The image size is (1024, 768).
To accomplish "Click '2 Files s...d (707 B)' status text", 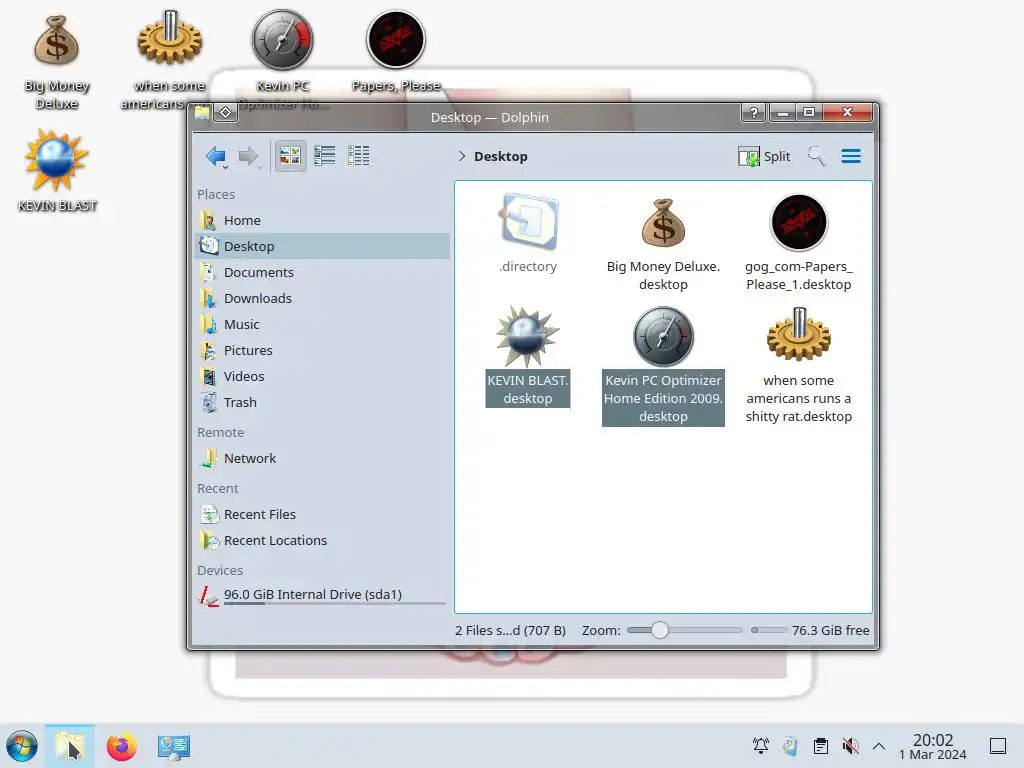I will pyautogui.click(x=510, y=630).
